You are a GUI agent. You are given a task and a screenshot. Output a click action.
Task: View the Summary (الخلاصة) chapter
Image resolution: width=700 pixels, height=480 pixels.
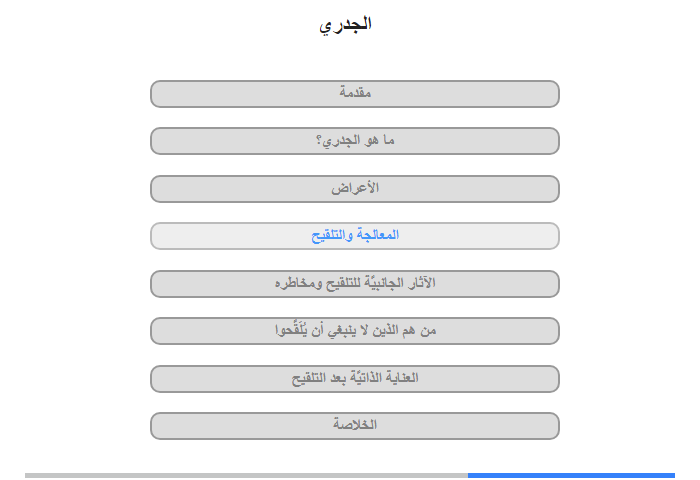click(355, 426)
